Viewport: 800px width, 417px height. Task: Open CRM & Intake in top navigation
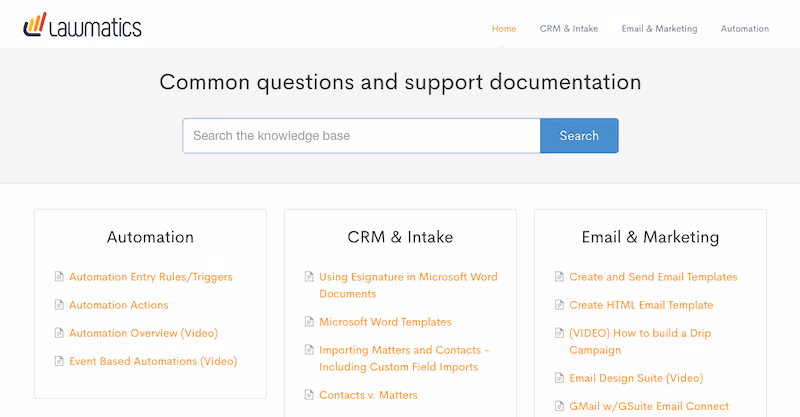pyautogui.click(x=569, y=29)
